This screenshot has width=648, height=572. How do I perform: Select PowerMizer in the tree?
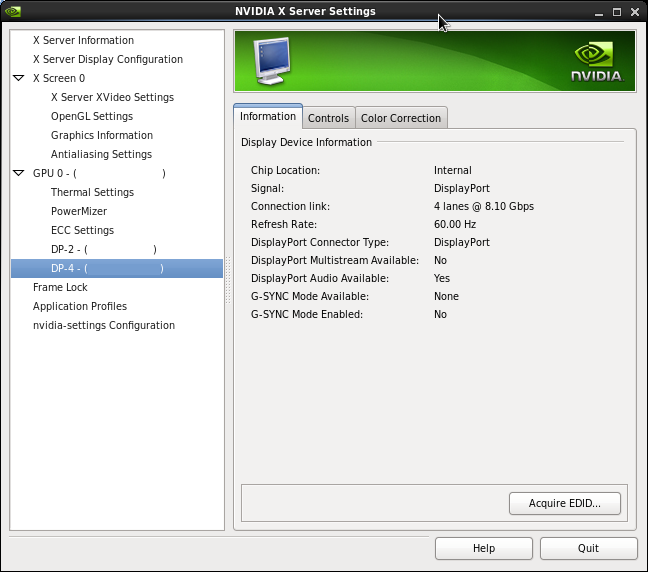pos(79,211)
